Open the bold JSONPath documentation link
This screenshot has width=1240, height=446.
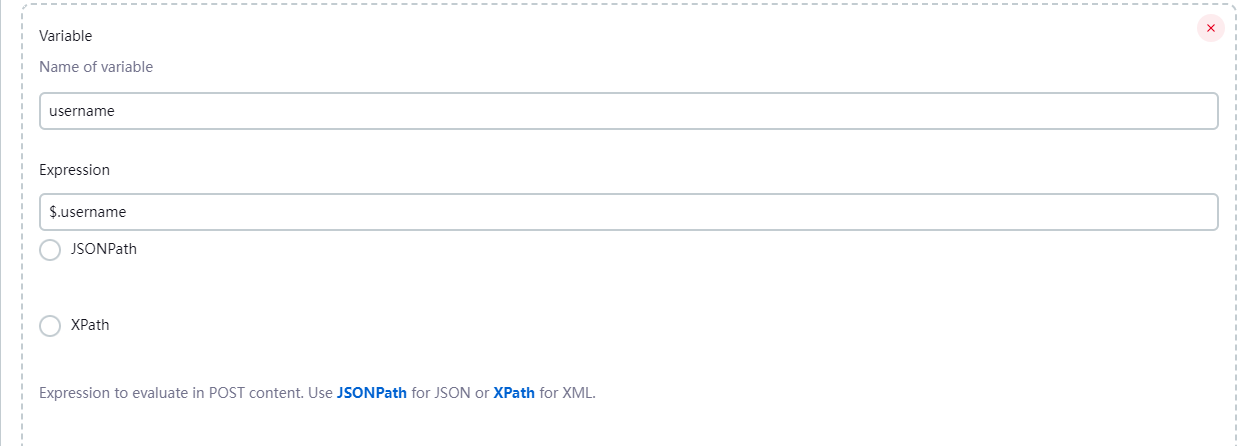372,393
